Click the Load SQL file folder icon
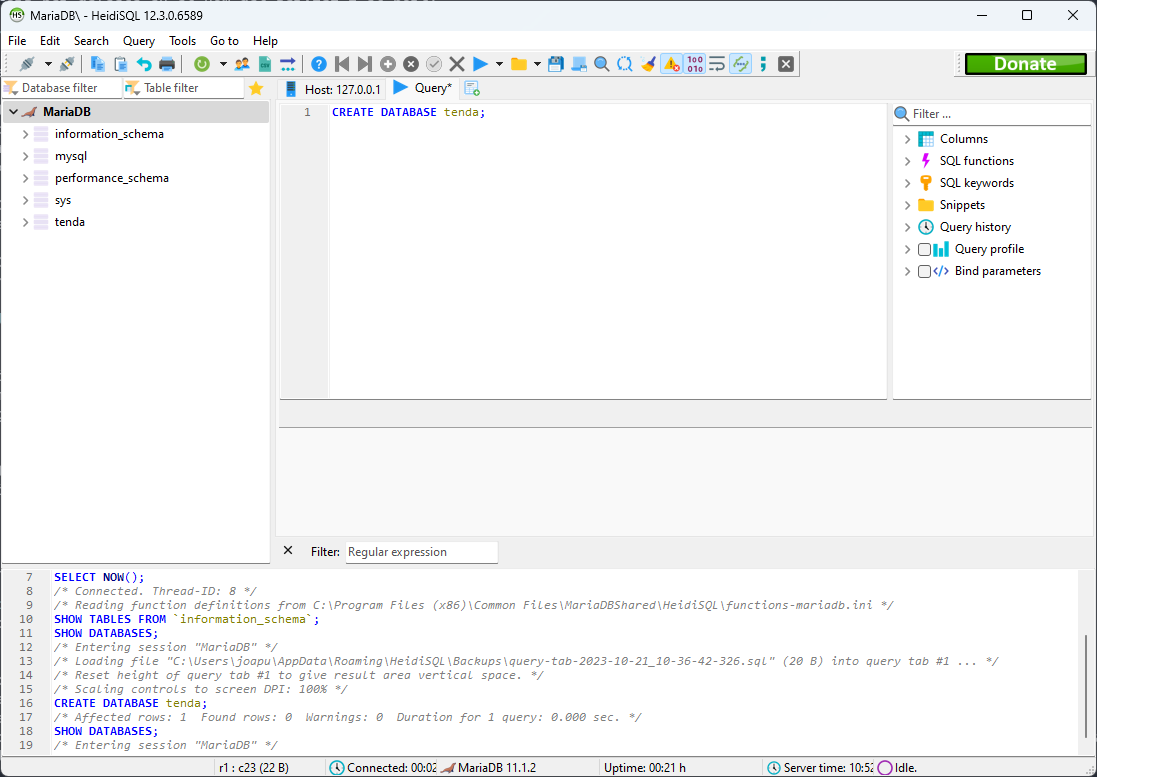This screenshot has height=777, width=1152. 519,64
